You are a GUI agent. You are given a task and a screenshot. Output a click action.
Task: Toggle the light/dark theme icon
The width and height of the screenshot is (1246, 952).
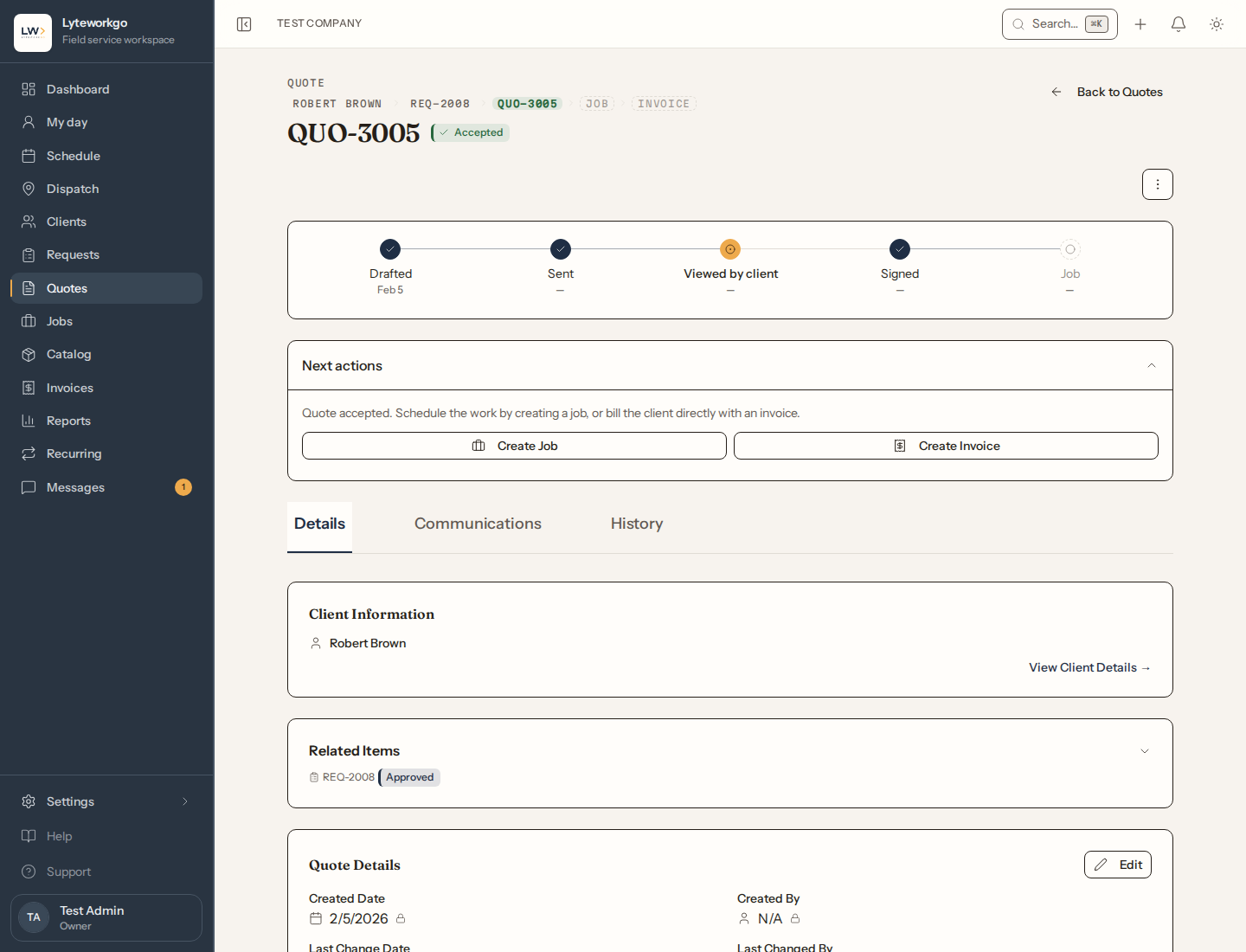click(x=1217, y=24)
